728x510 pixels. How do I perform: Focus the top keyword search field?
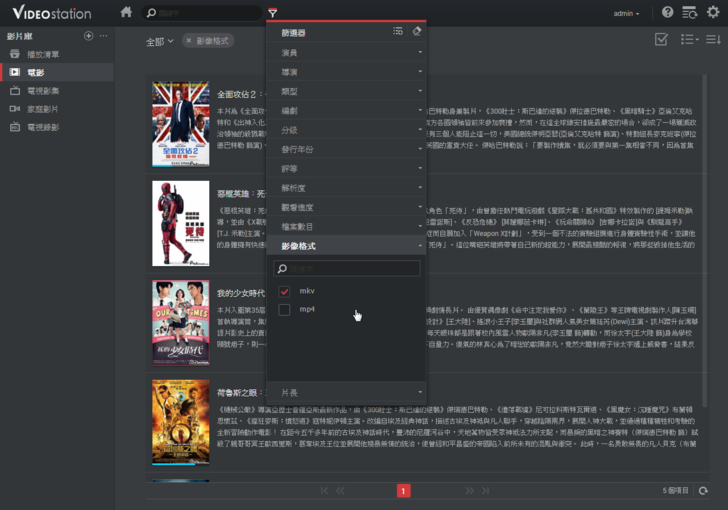pyautogui.click(x=202, y=13)
